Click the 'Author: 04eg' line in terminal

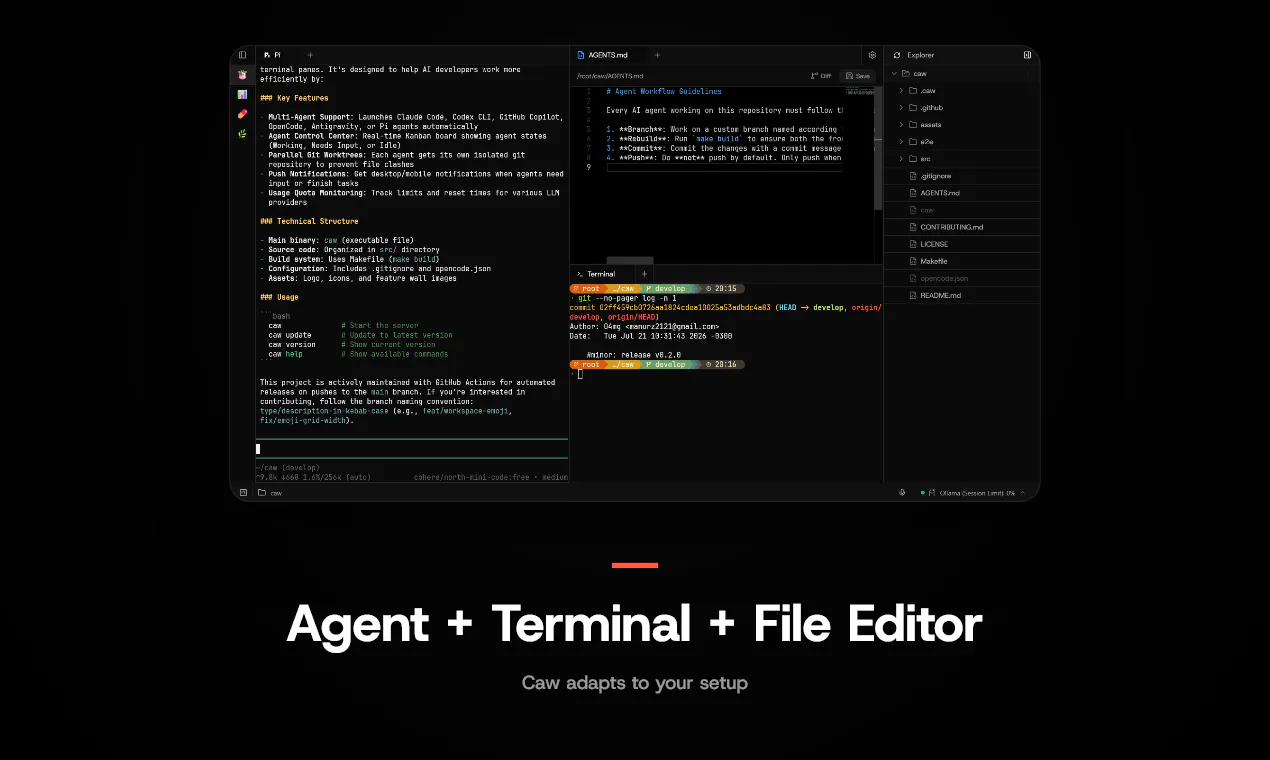pyautogui.click(x=644, y=326)
